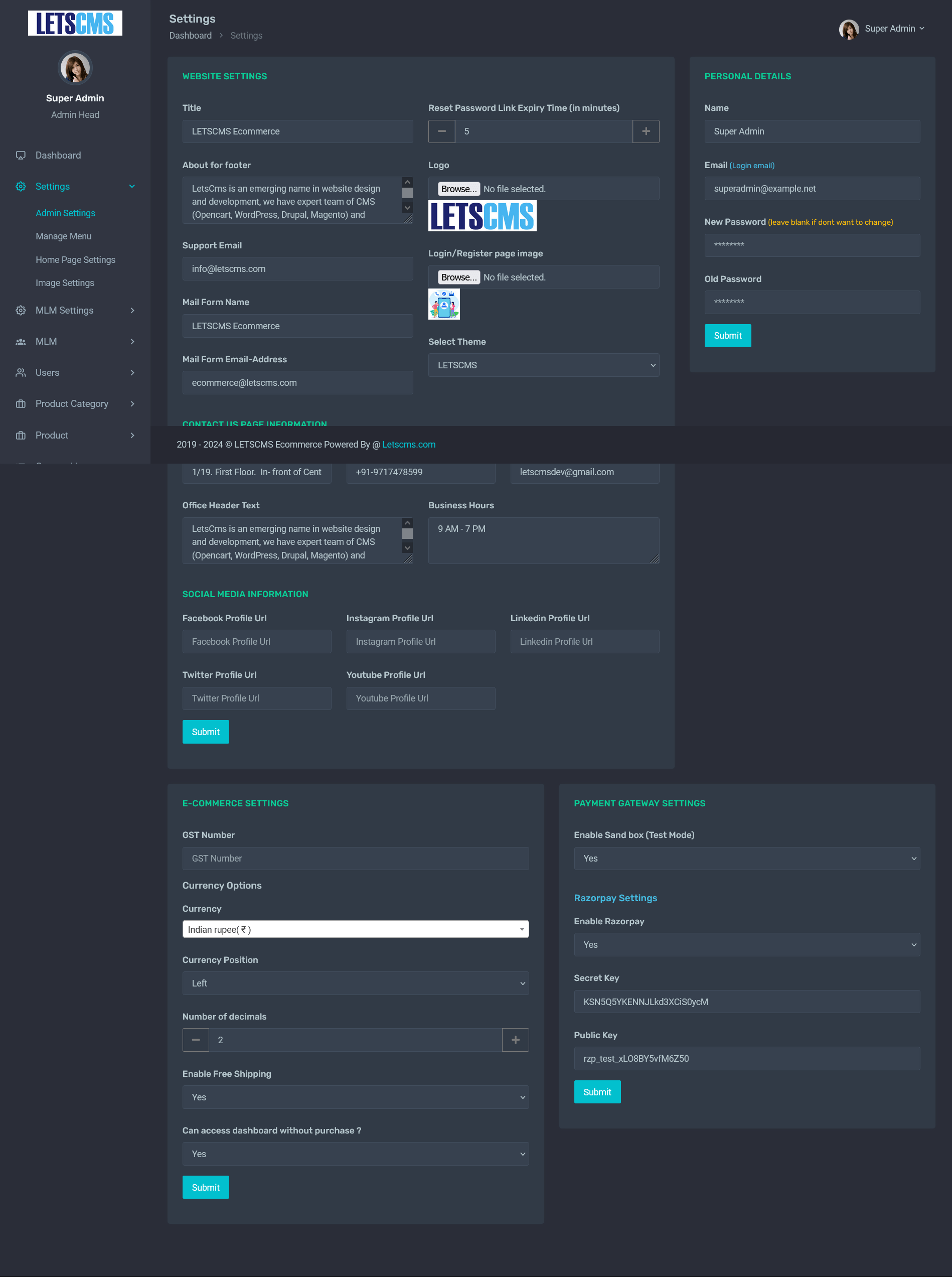Go to Manage Menu in sidebar
952x1277 pixels.
pyautogui.click(x=63, y=236)
